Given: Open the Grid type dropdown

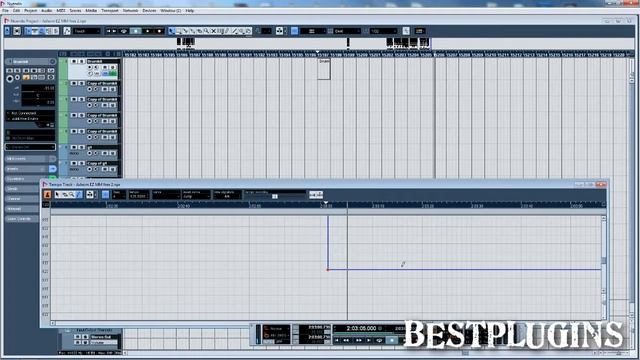Looking at the screenshot, I should point(348,31).
